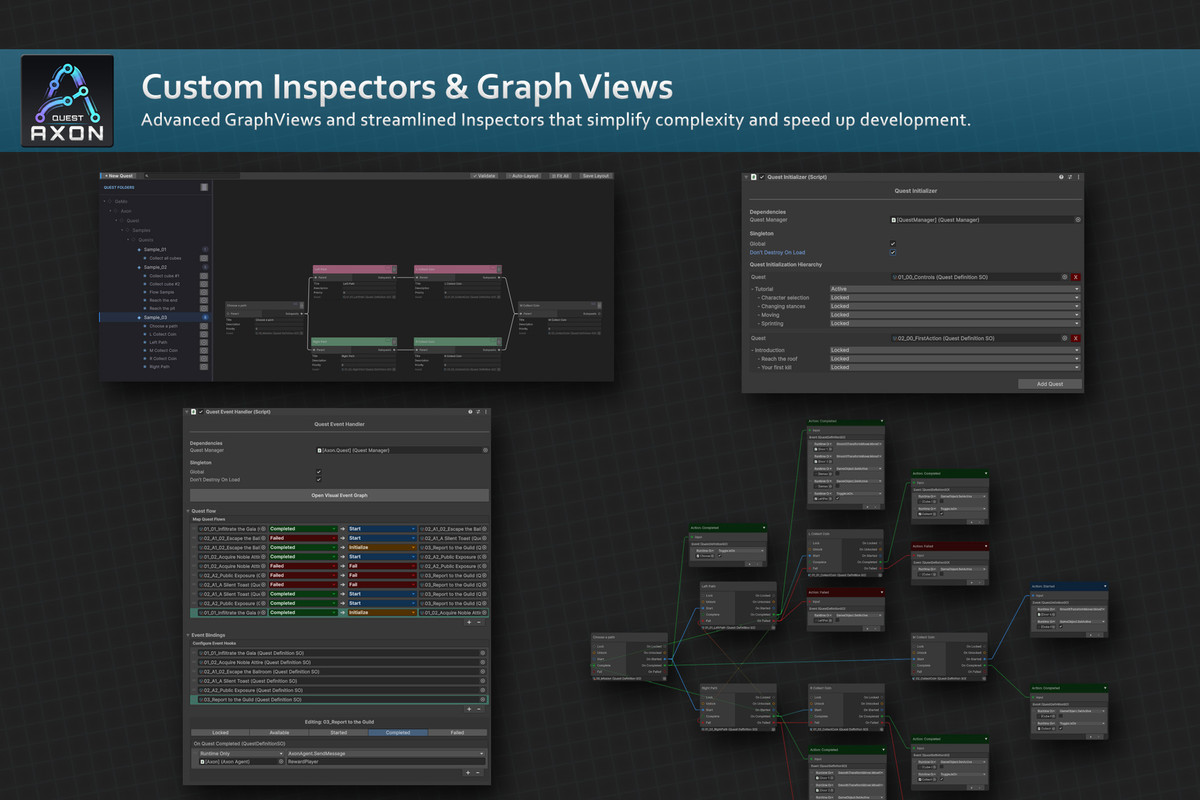Remove event hook entry with minus
1200x800 pixels.
click(479, 709)
